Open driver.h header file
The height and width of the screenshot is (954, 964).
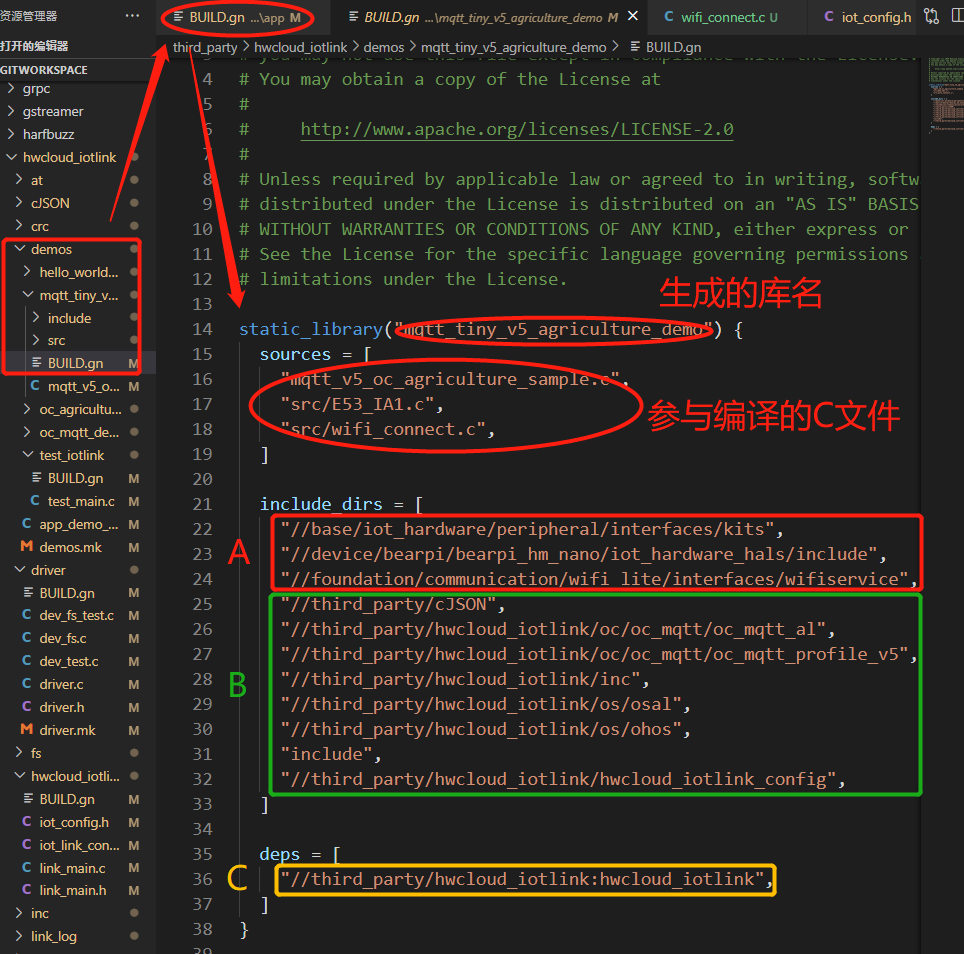(x=77, y=707)
